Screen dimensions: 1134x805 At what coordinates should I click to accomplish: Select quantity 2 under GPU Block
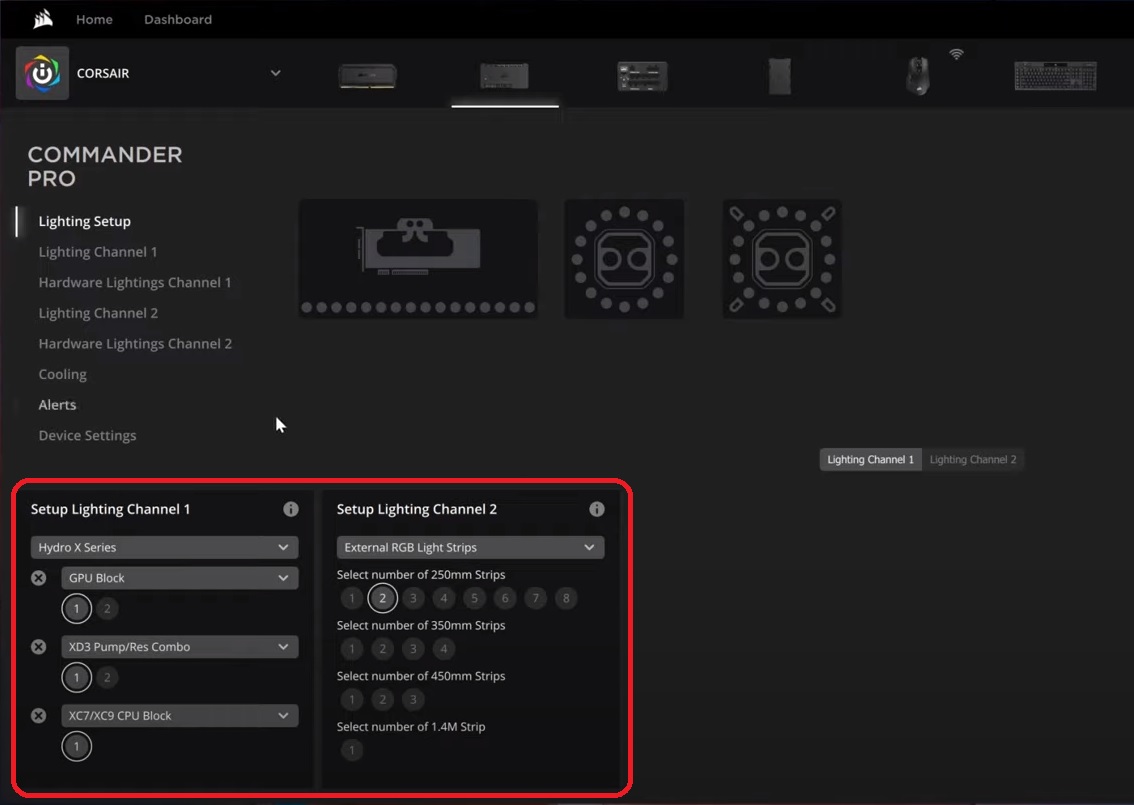pyautogui.click(x=107, y=608)
